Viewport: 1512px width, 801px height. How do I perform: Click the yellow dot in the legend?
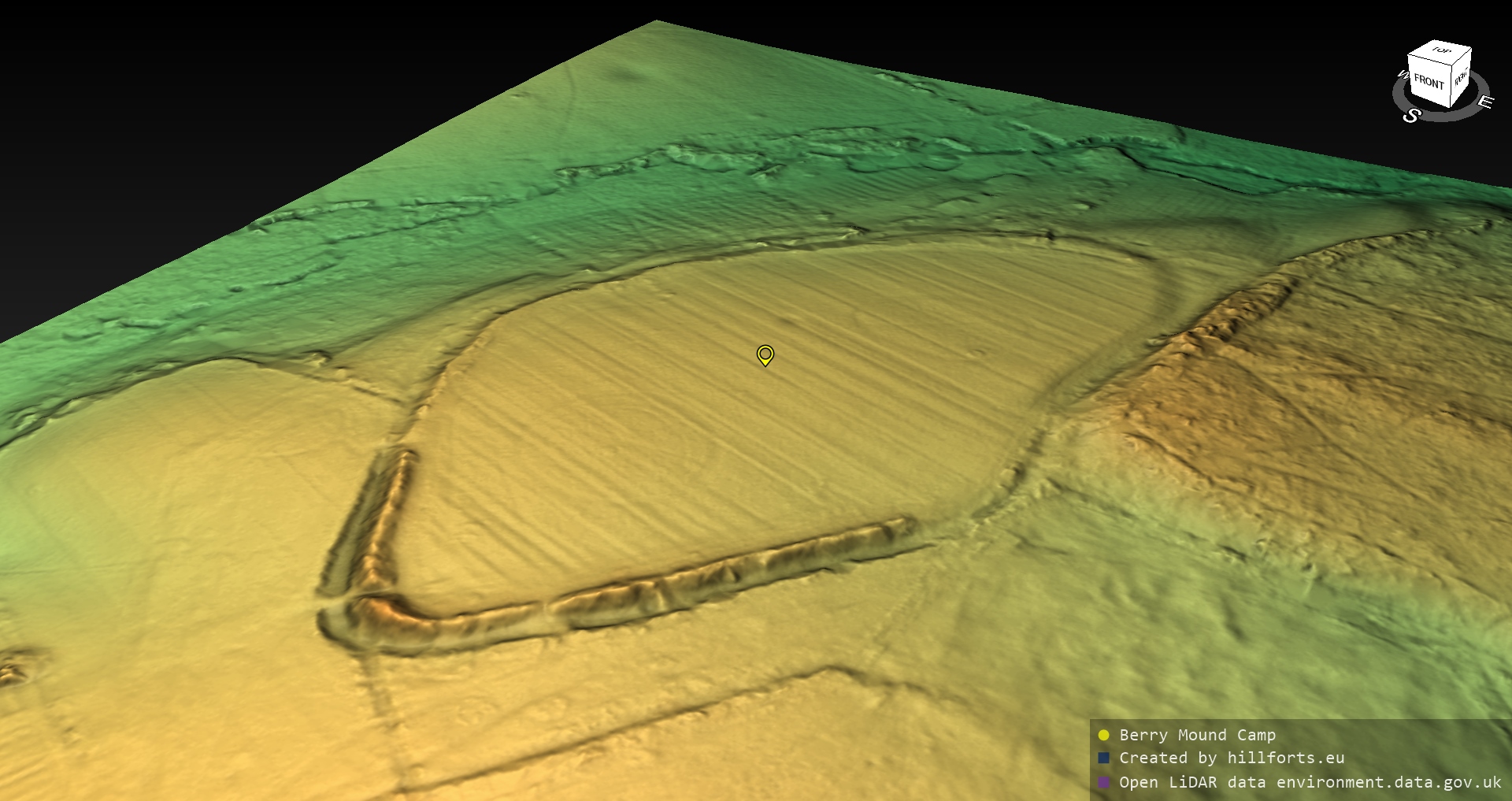coord(1103,735)
